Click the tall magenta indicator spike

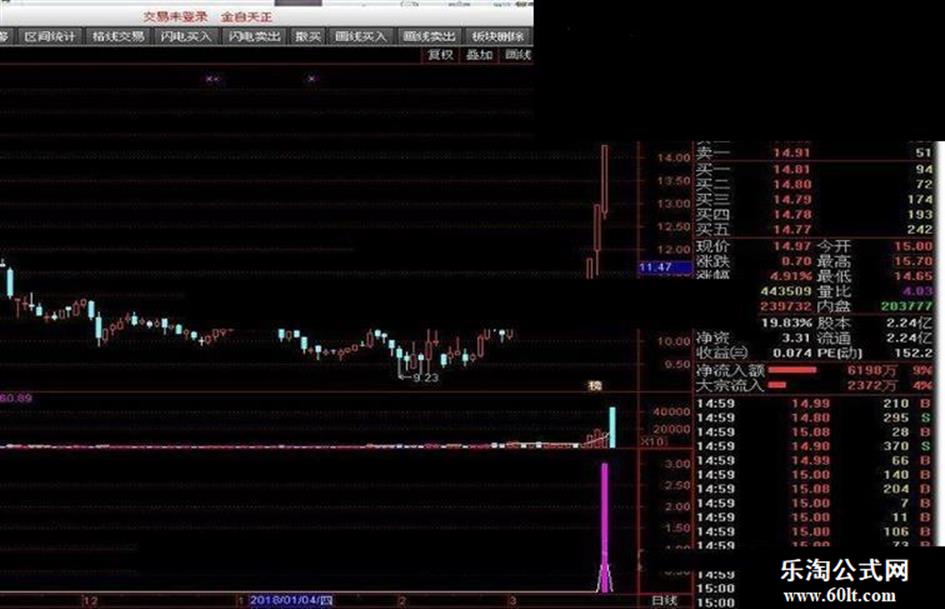(x=604, y=528)
